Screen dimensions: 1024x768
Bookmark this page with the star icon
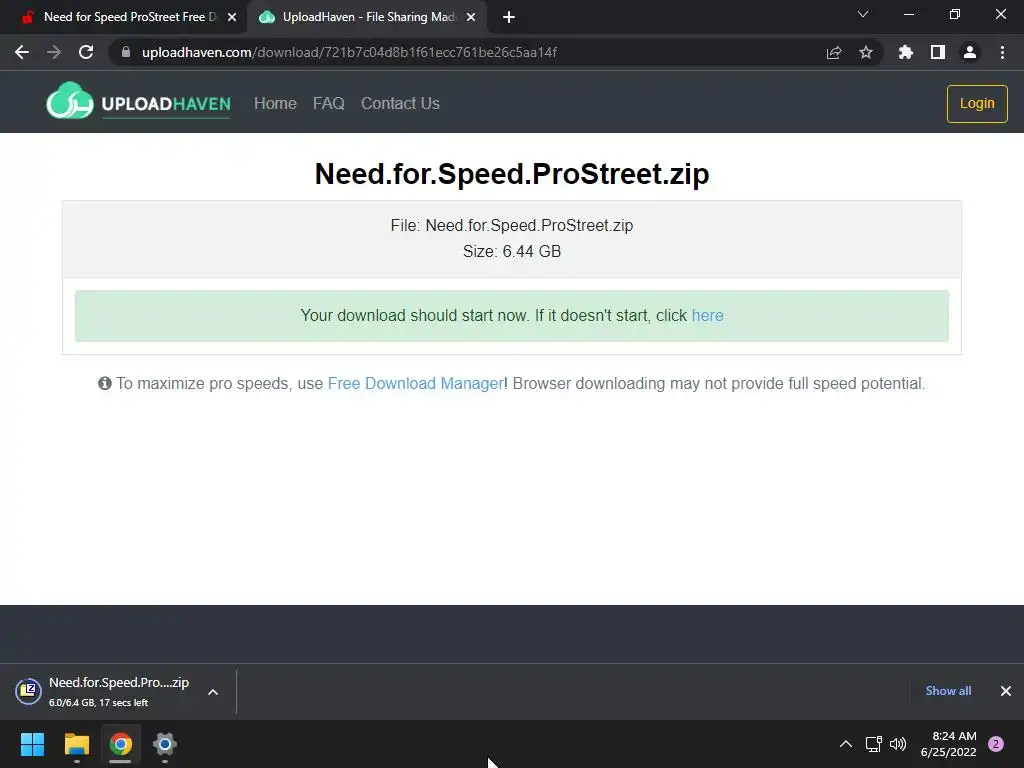point(865,52)
